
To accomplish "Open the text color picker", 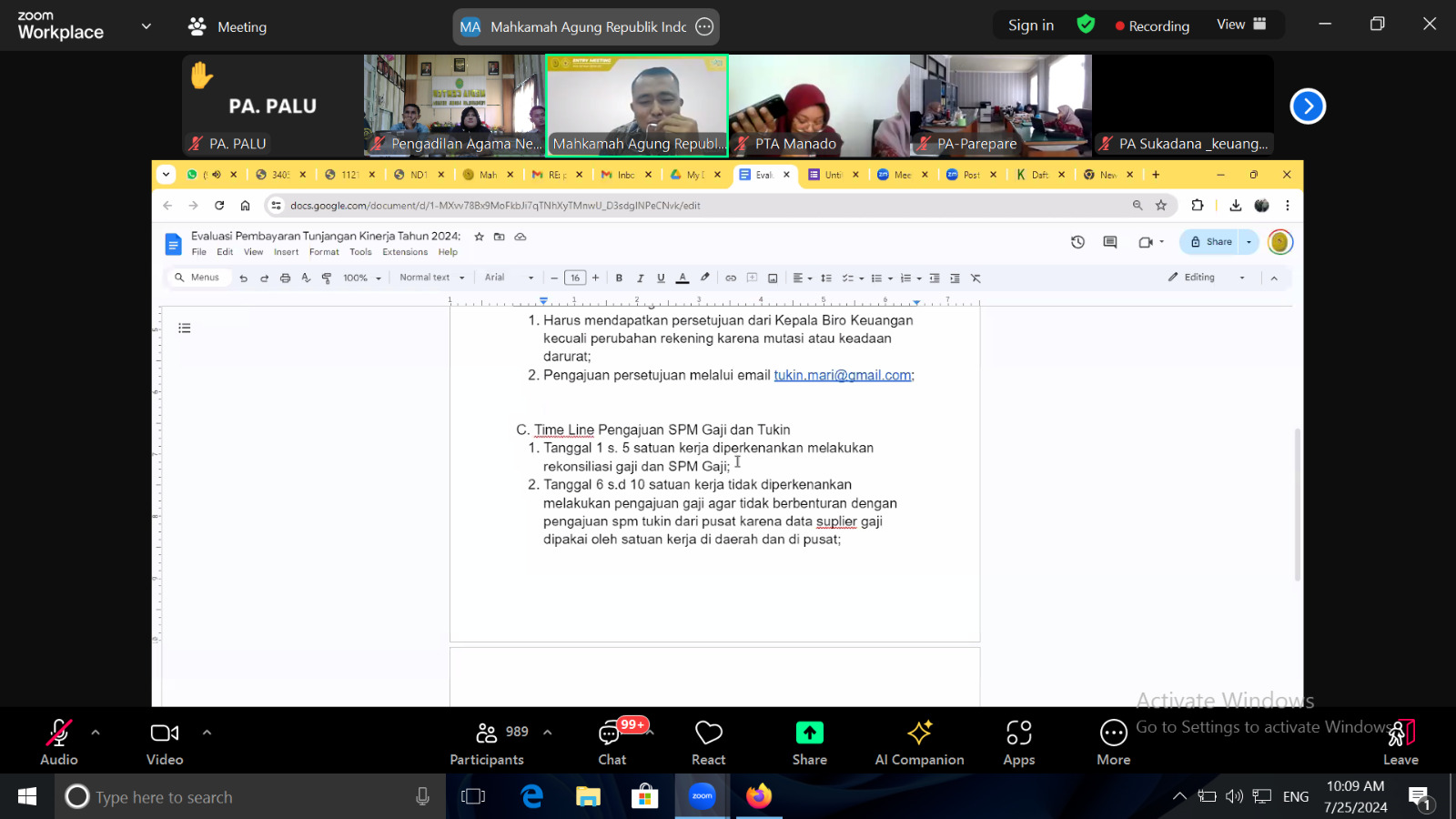I will (682, 278).
